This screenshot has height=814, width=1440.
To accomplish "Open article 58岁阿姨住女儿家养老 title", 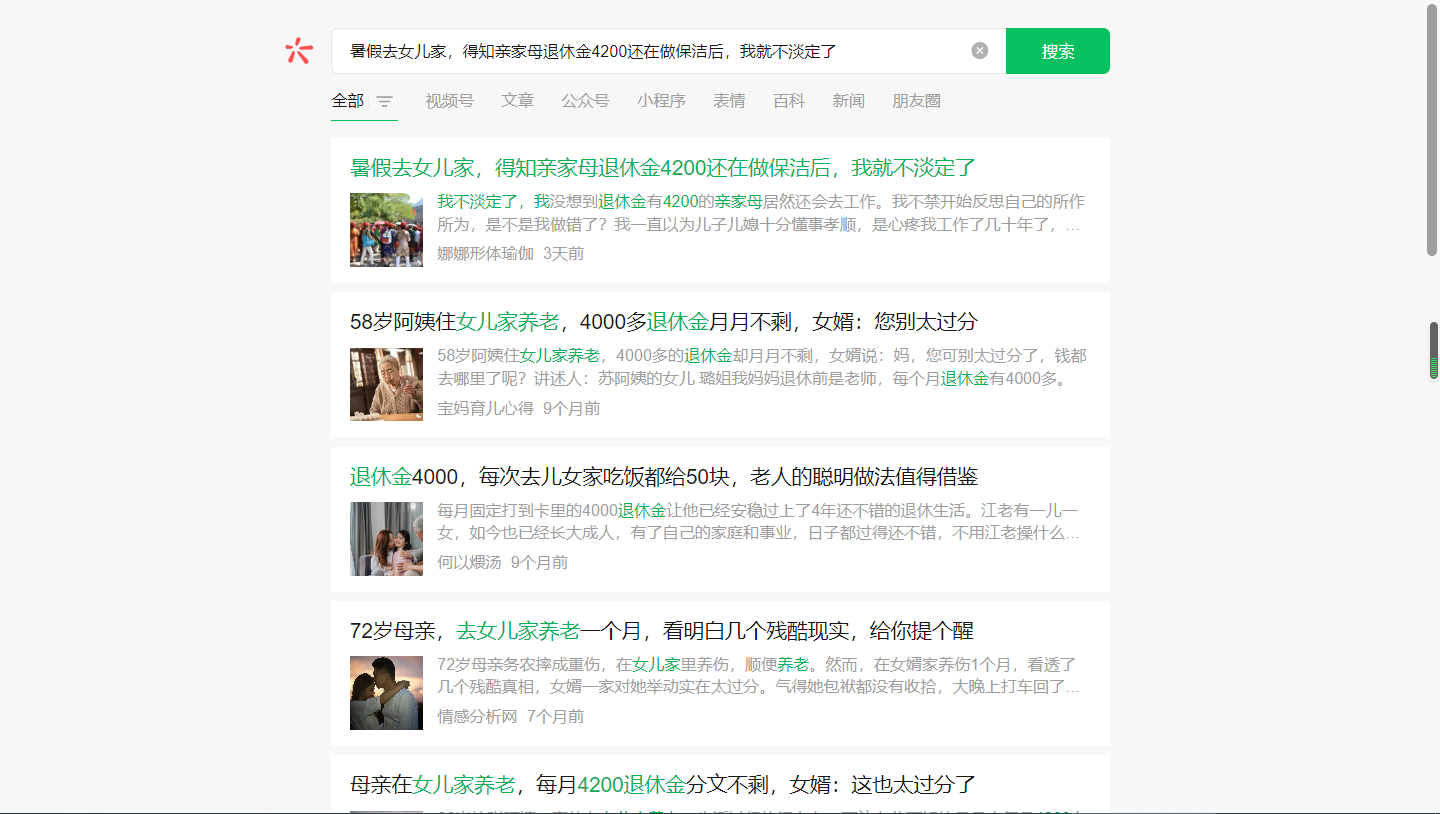I will pos(664,322).
